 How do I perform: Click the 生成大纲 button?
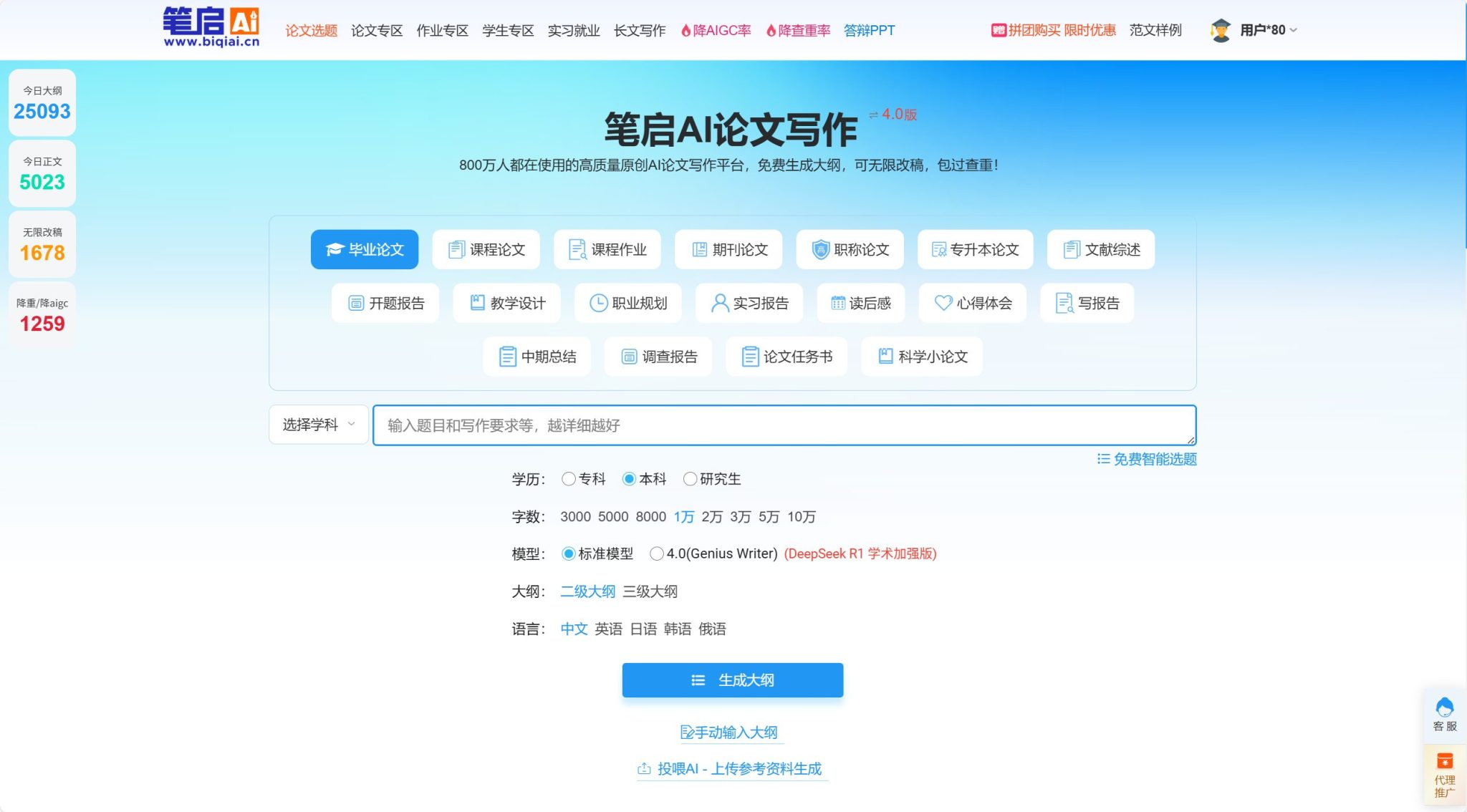click(732, 680)
